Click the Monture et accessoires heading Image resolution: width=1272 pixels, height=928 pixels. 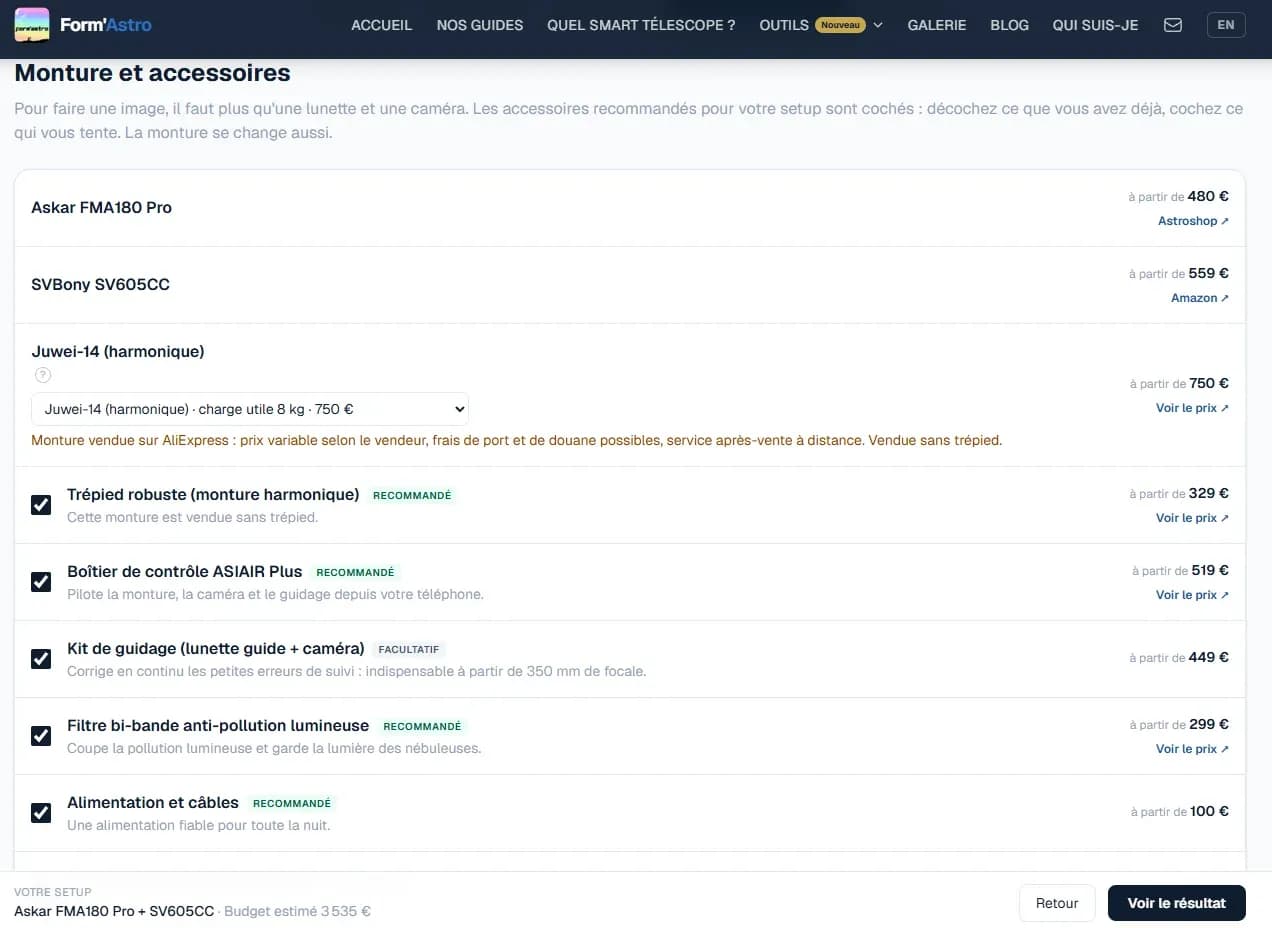point(153,73)
